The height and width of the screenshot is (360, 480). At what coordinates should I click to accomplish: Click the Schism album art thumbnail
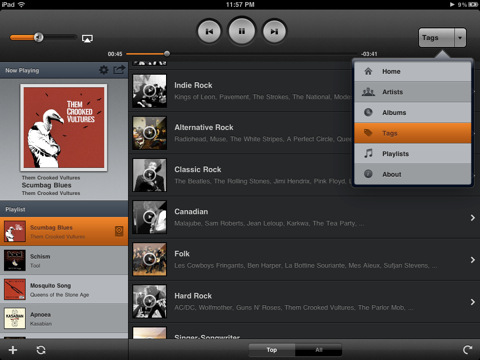tap(15, 260)
